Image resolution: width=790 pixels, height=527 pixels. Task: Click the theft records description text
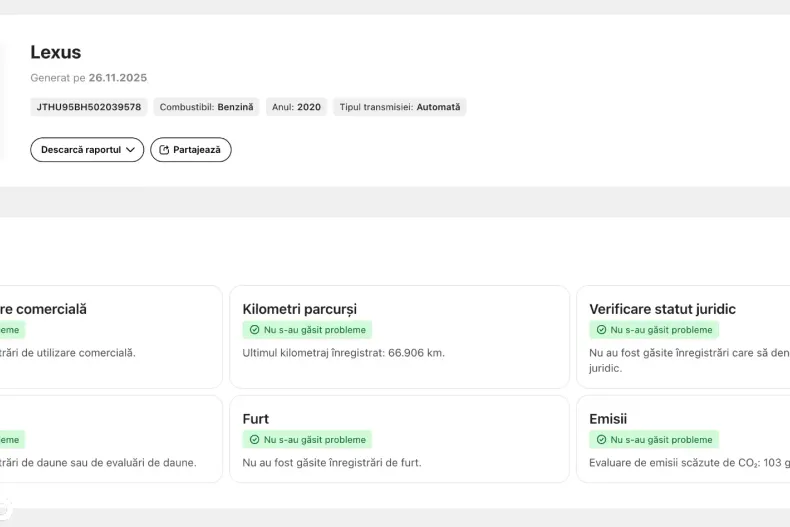click(x=332, y=463)
